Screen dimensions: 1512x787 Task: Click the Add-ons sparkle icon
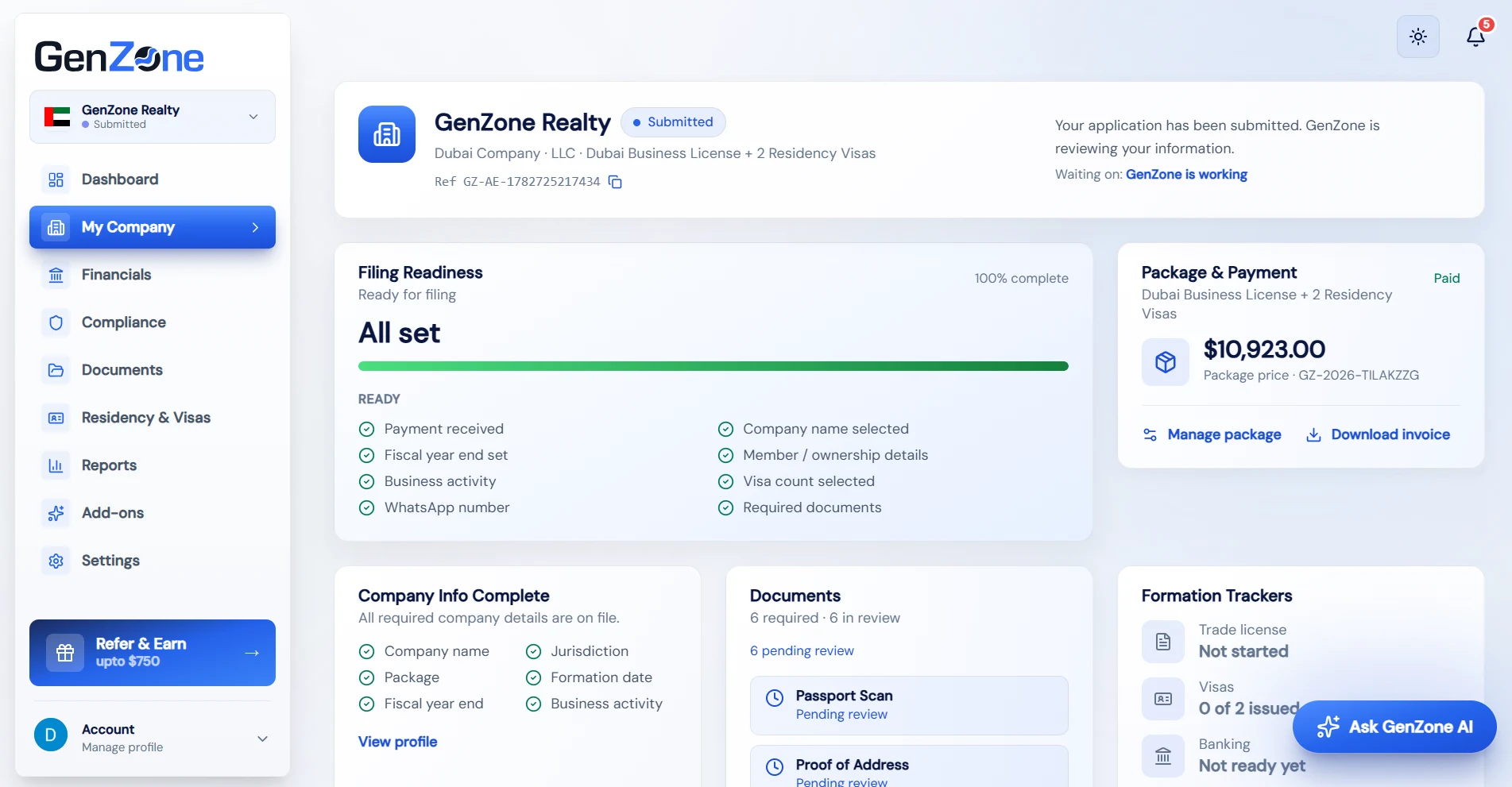click(x=56, y=513)
